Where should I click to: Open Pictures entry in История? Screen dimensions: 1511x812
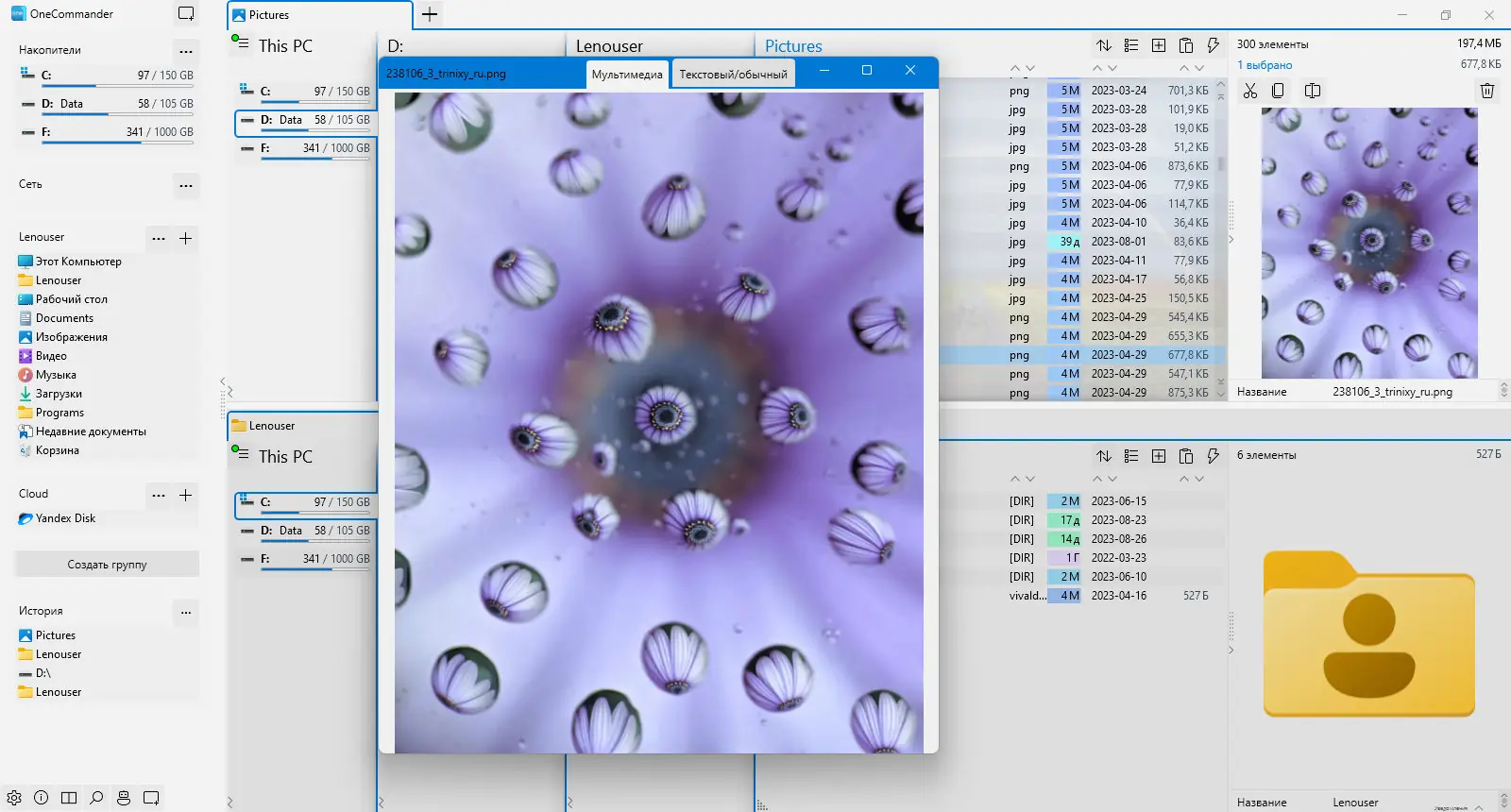[55, 635]
